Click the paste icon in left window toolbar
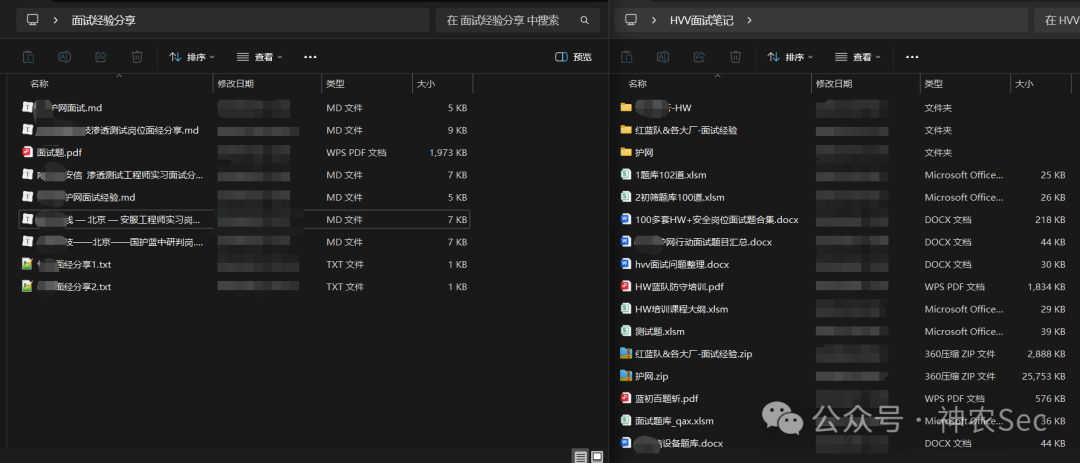1080x463 pixels. click(x=28, y=57)
